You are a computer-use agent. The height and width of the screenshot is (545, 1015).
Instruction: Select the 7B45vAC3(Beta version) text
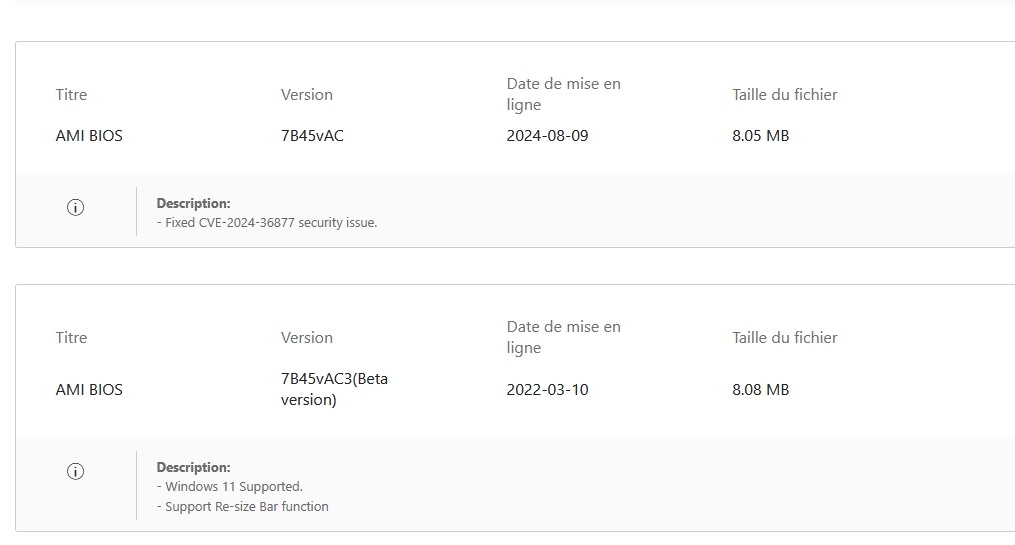334,389
